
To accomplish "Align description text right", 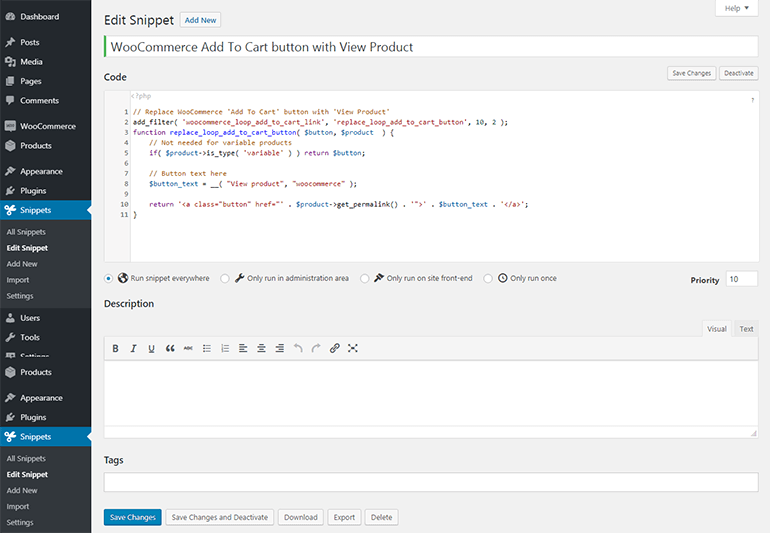I will click(x=279, y=348).
